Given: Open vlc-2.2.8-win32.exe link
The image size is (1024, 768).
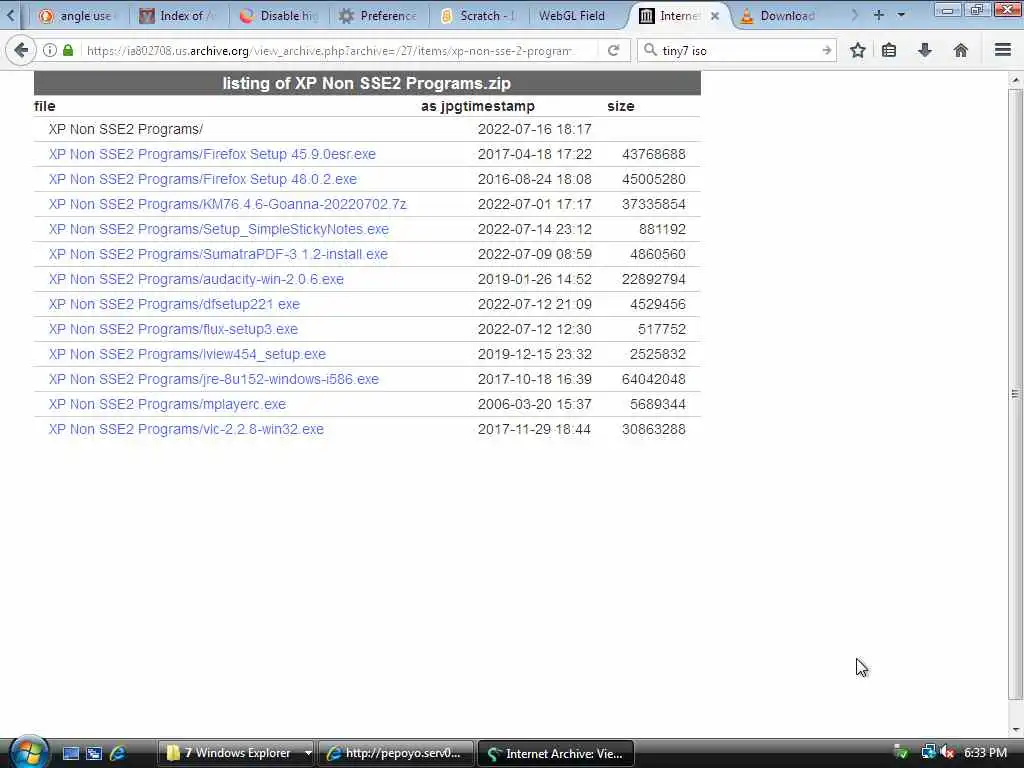Looking at the screenshot, I should point(186,429).
